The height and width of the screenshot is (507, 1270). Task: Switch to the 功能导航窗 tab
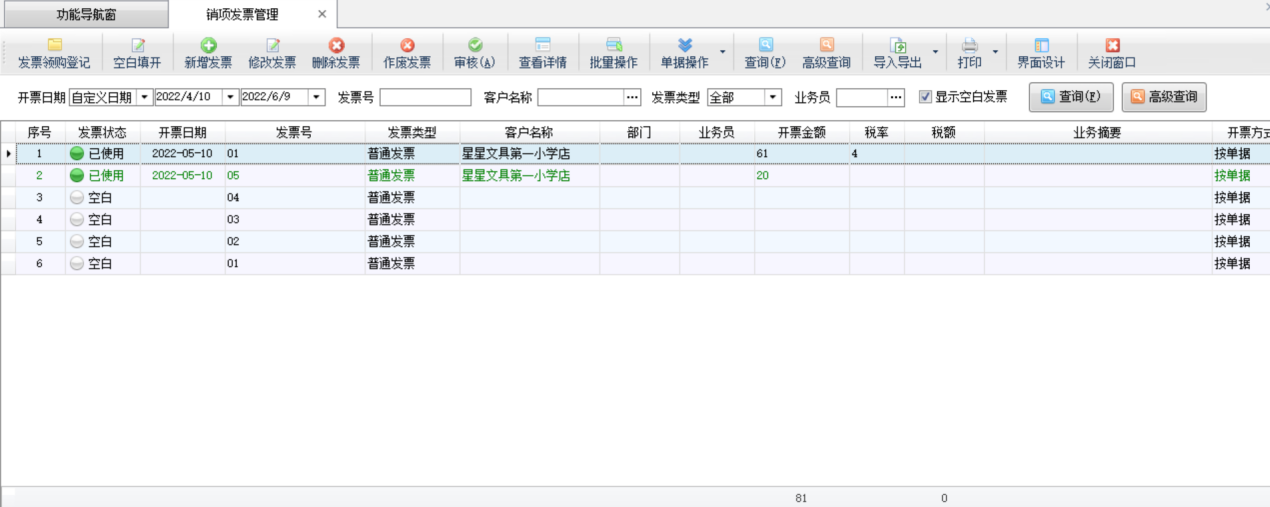tap(85, 15)
